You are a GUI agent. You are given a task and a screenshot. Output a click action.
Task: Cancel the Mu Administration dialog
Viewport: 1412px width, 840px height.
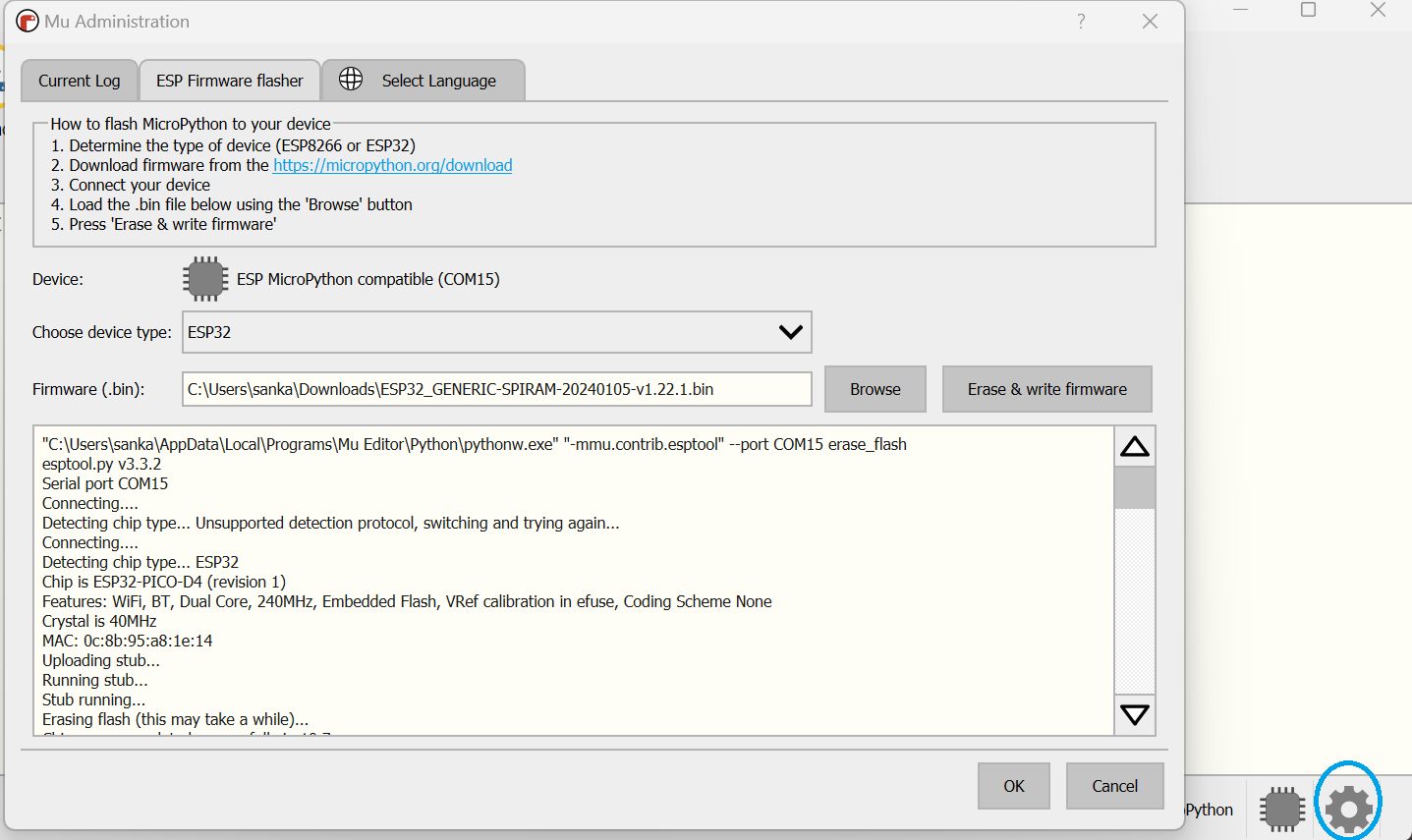click(x=1115, y=786)
